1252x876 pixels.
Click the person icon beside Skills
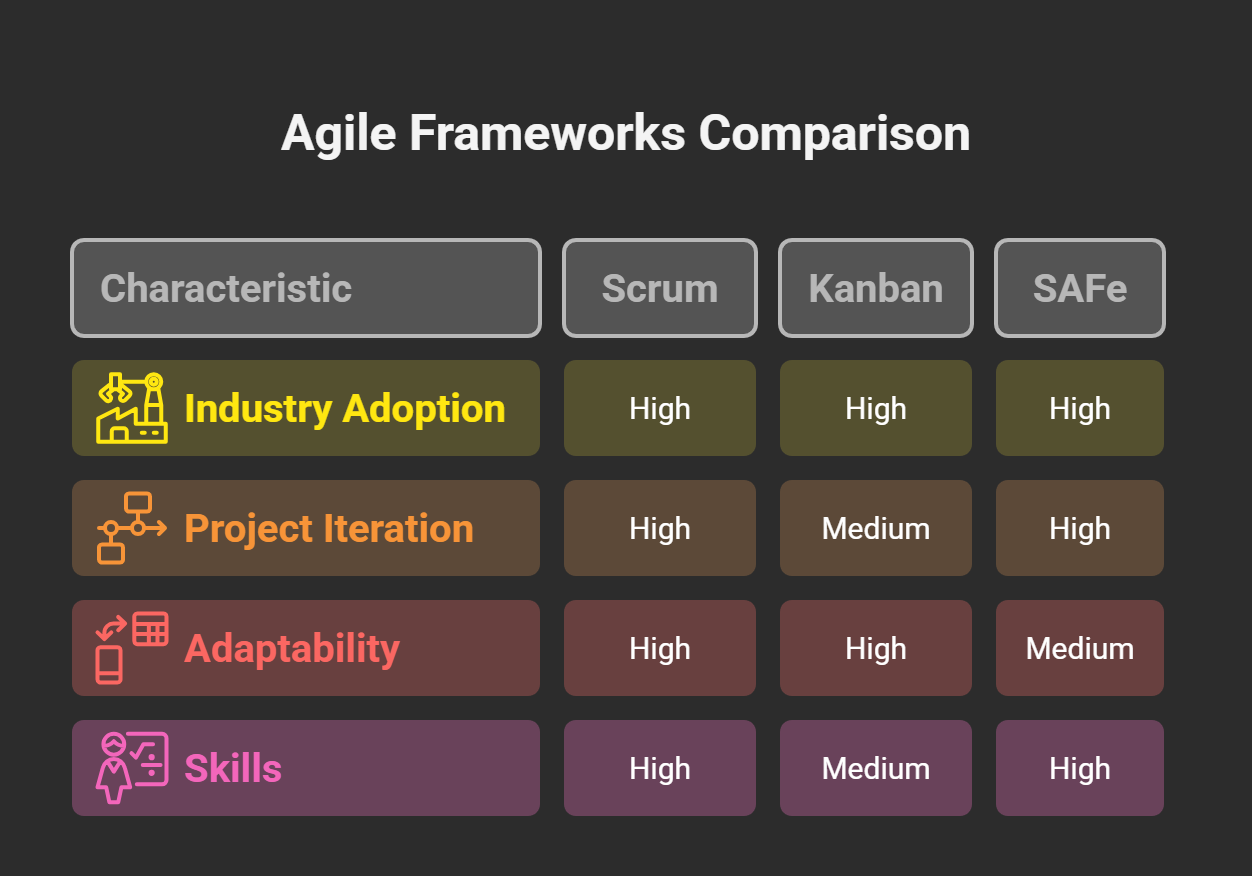(132, 768)
